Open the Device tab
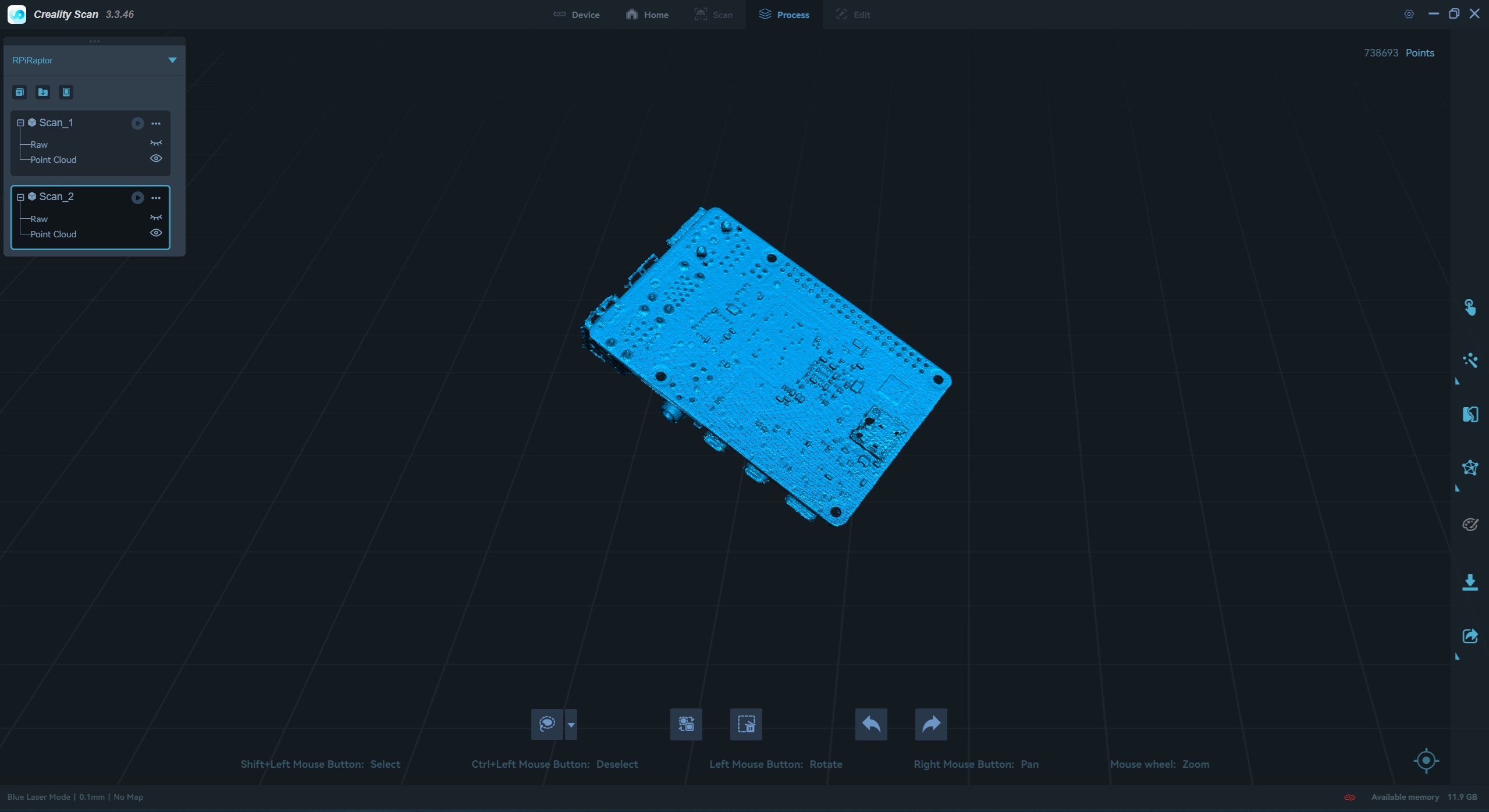 point(576,15)
